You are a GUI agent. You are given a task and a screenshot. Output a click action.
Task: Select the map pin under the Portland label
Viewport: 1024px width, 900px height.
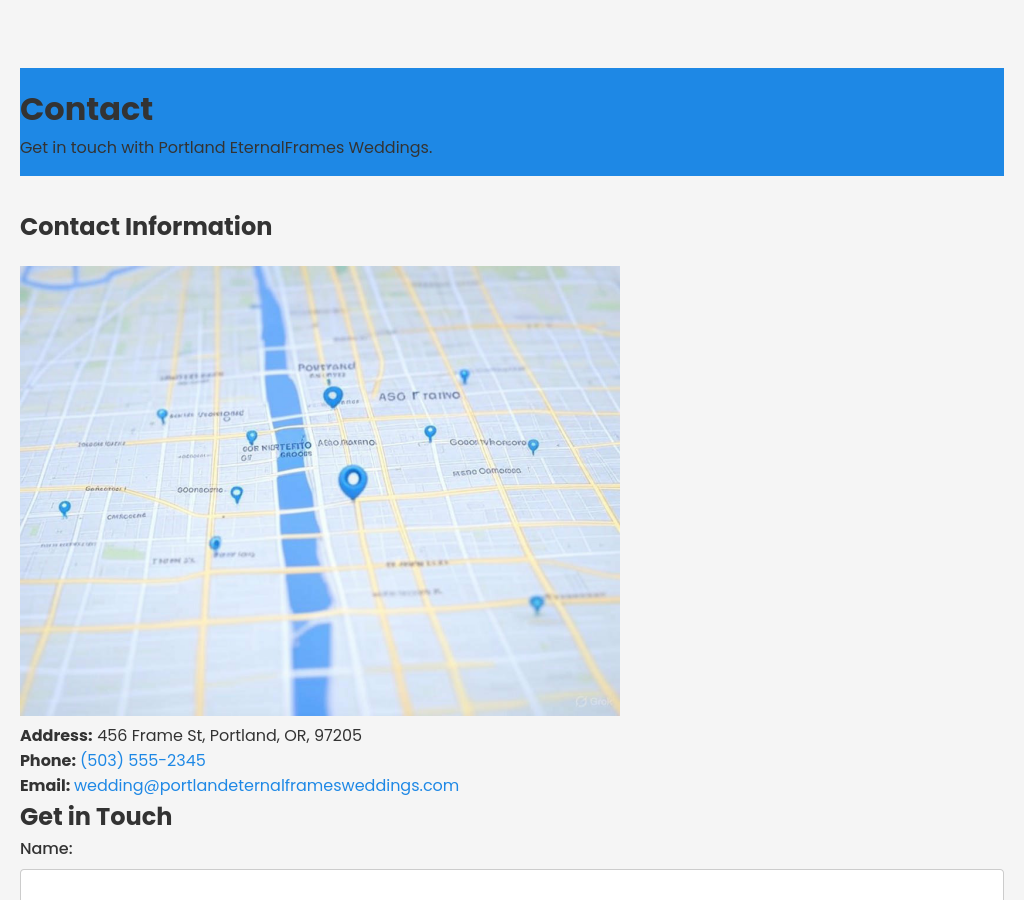(x=333, y=397)
